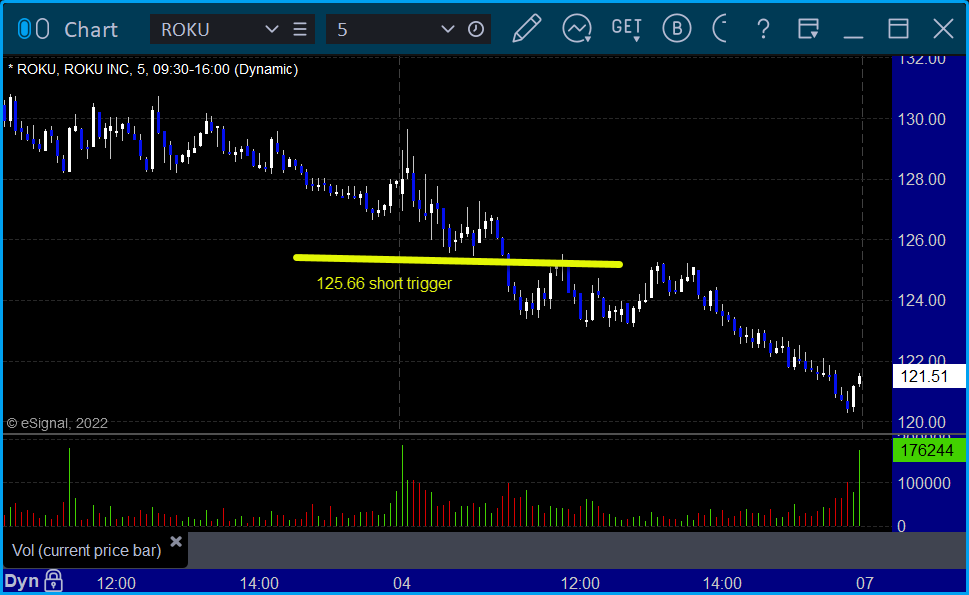Open the GET studies dropdown
This screenshot has height=595, width=969.
pos(627,29)
